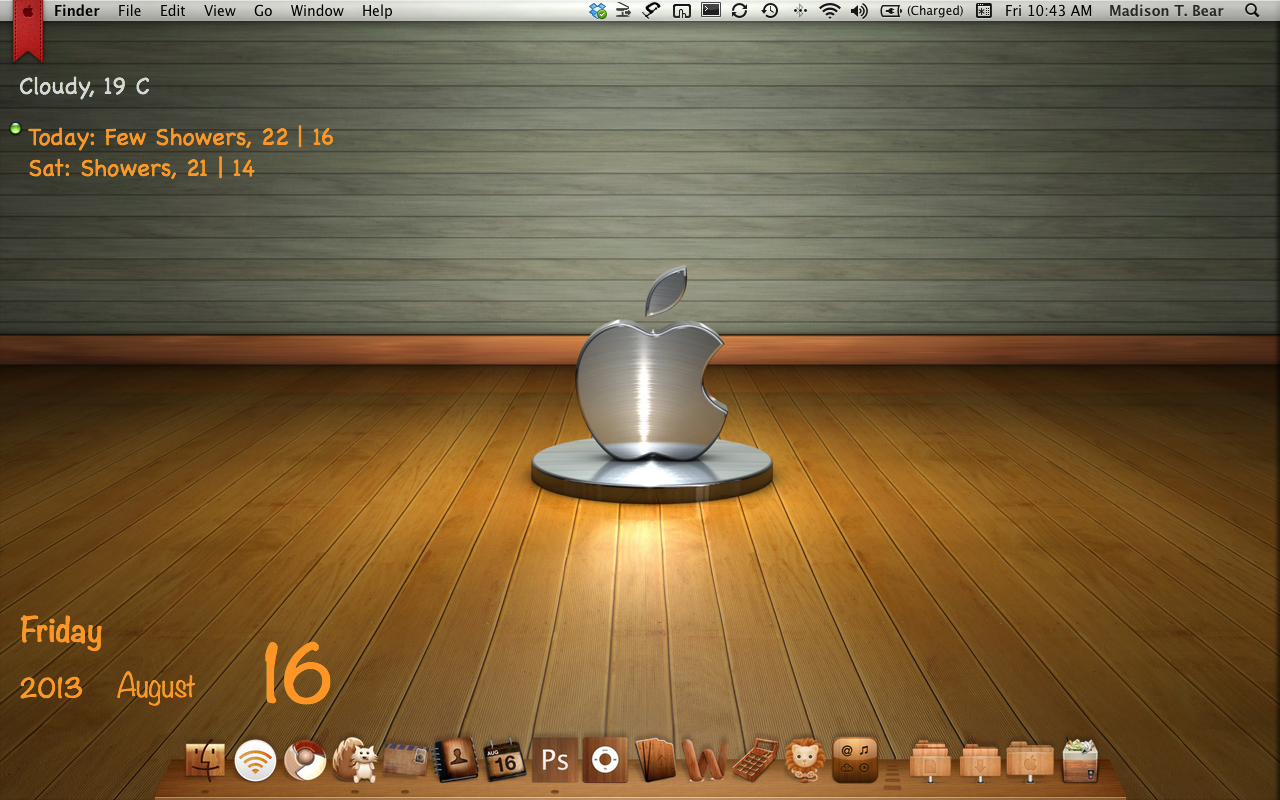Click the large orange 16 date
Image resolution: width=1280 pixels, height=800 pixels.
coord(296,673)
